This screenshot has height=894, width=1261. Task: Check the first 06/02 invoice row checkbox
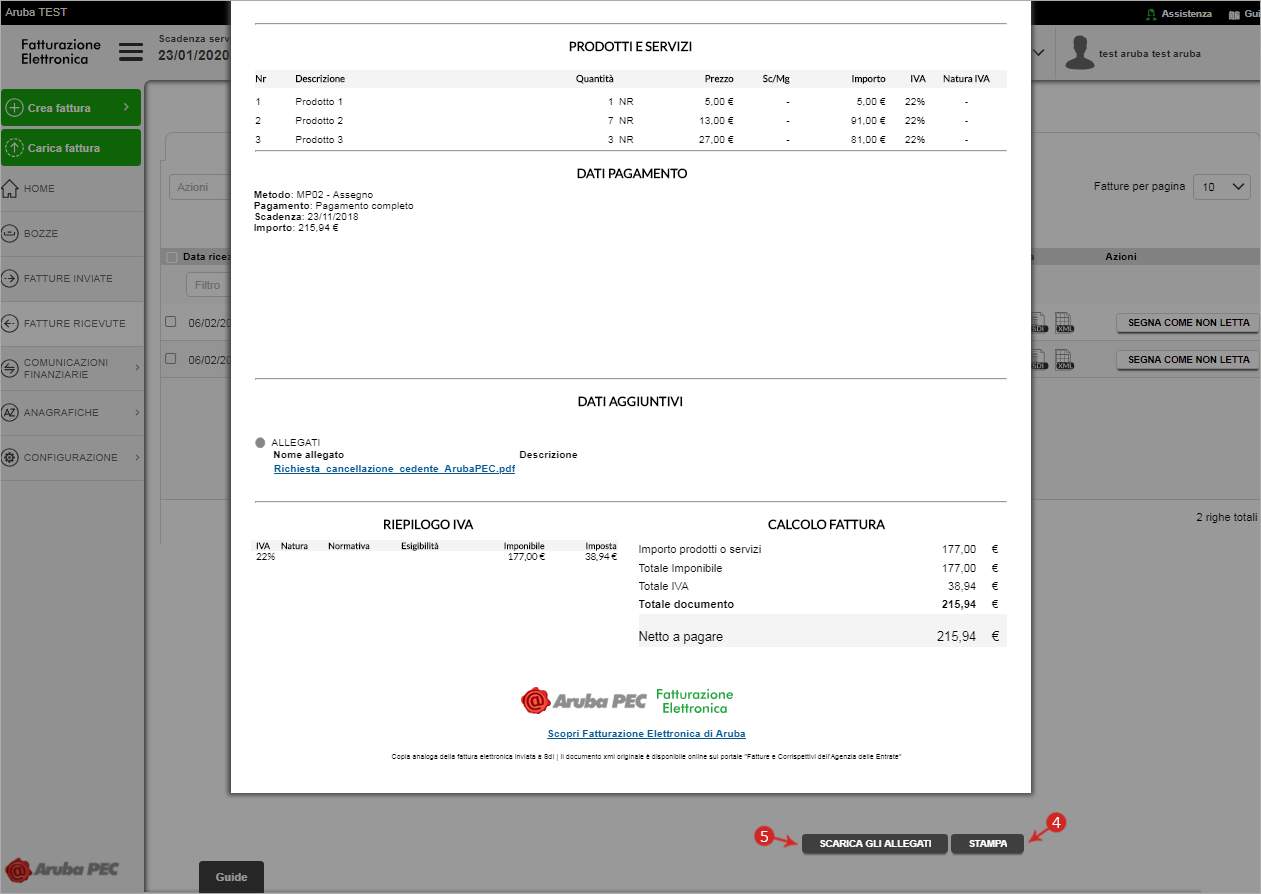point(170,322)
